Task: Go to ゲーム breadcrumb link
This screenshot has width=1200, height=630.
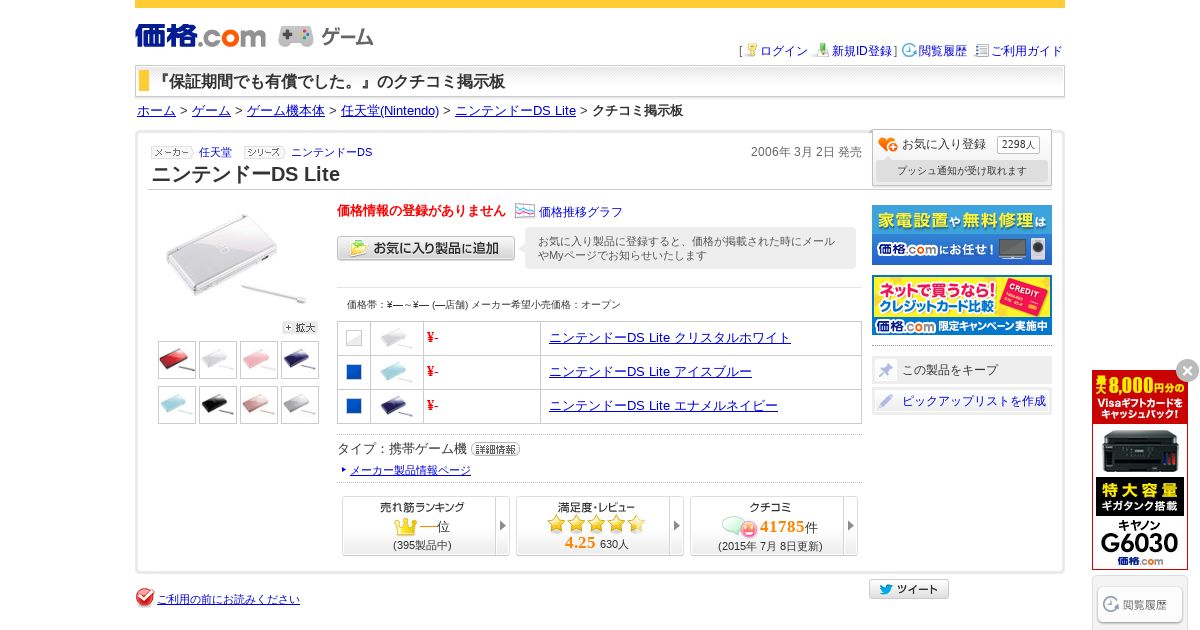Action: (211, 111)
